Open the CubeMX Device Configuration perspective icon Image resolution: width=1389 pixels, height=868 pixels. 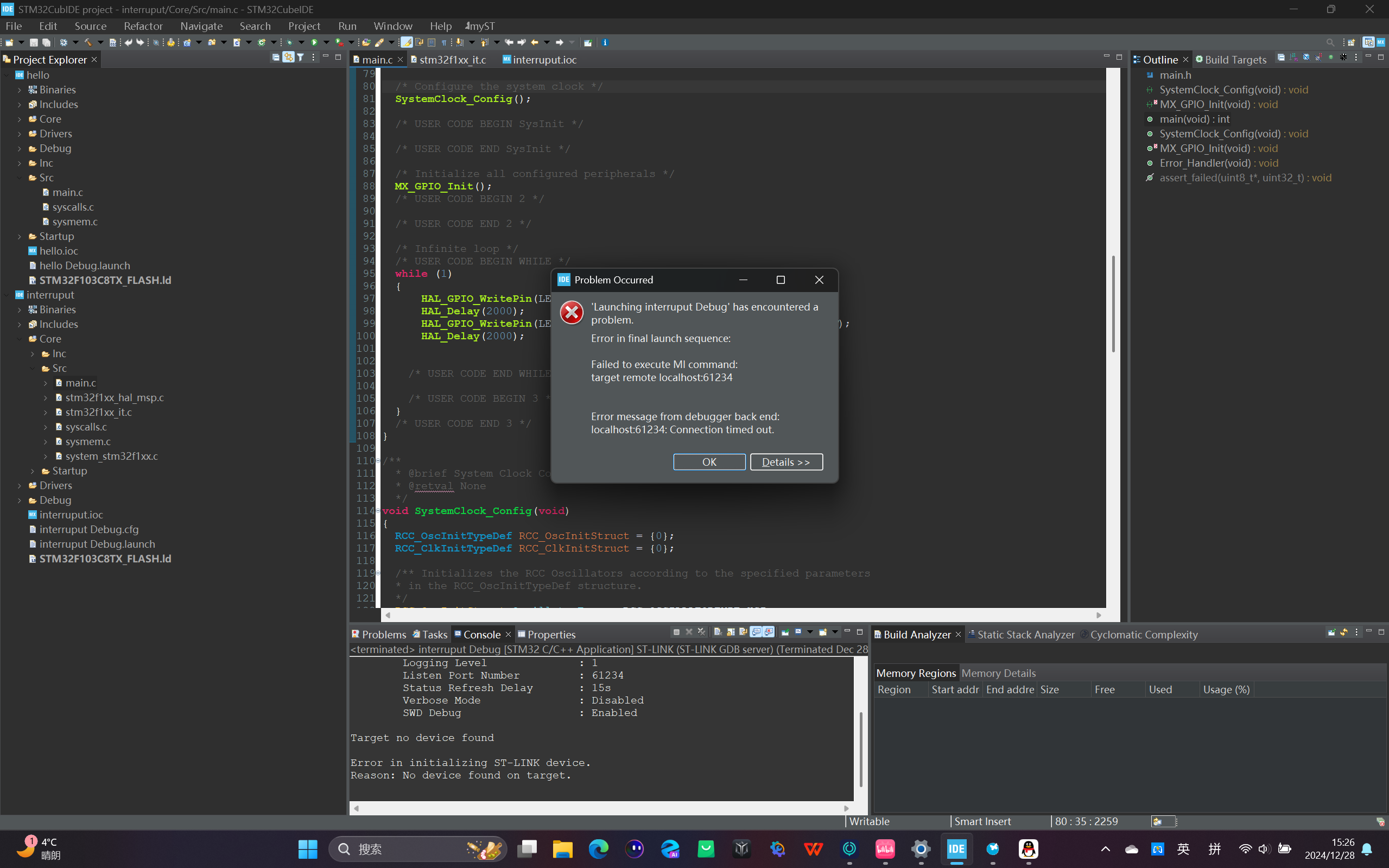tap(1381, 42)
